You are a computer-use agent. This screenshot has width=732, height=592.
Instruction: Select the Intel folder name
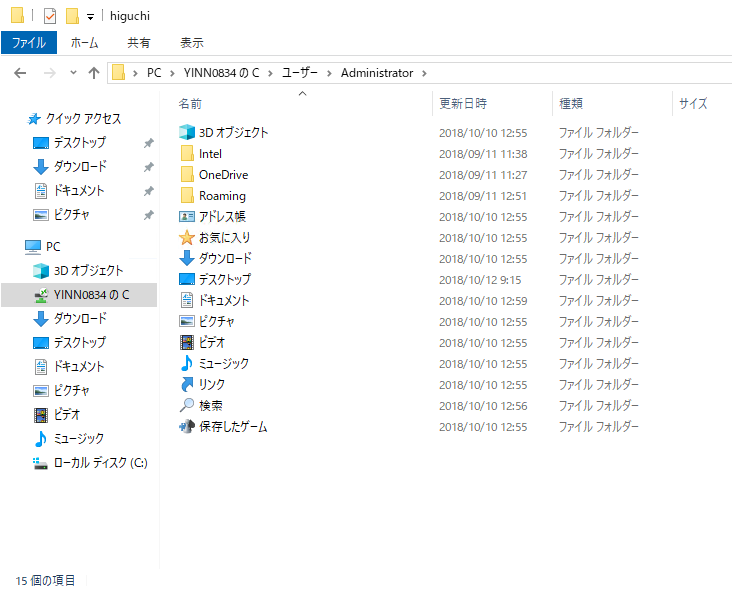click(x=210, y=154)
